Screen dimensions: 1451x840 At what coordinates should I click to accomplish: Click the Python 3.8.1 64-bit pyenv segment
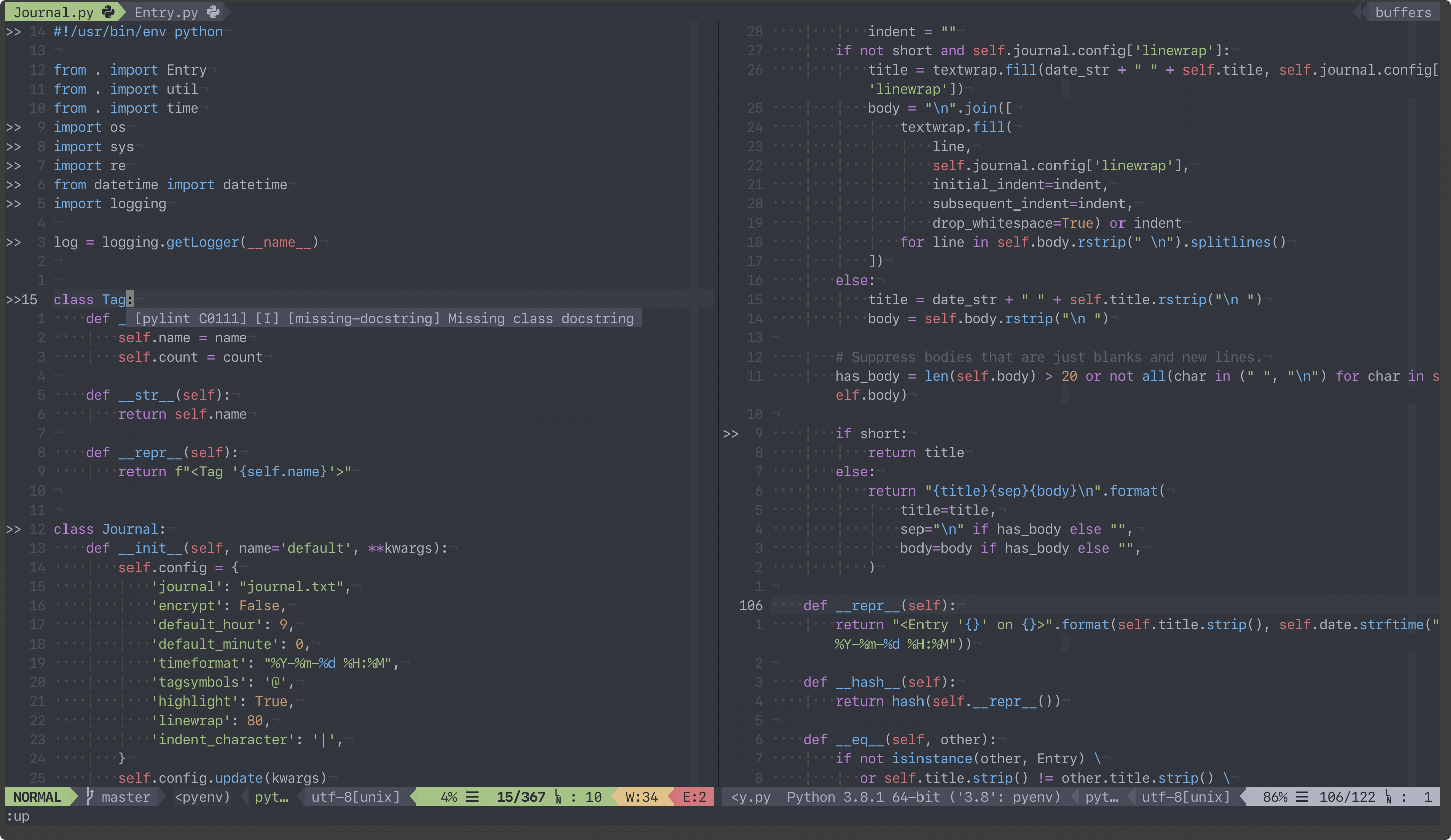[x=923, y=797]
